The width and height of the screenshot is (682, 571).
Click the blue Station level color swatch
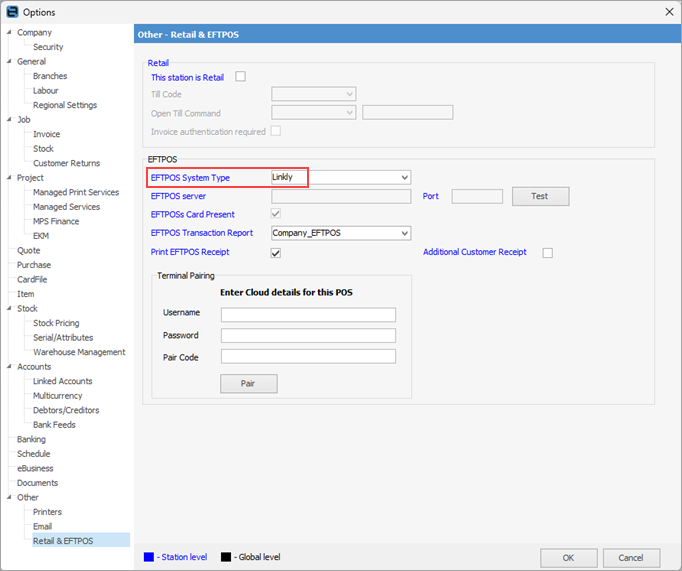pos(148,557)
